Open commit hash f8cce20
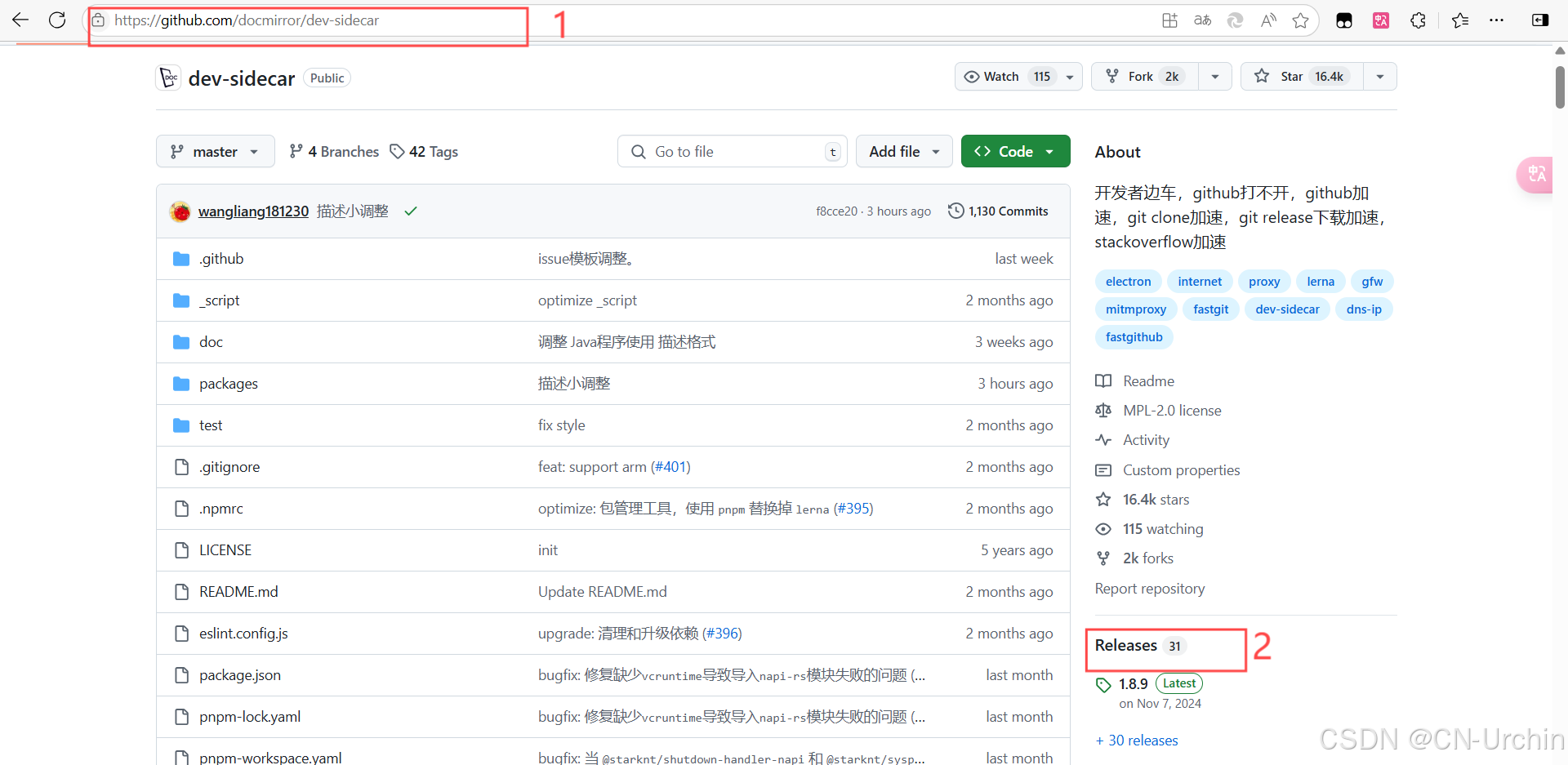This screenshot has width=1568, height=765. click(x=836, y=211)
